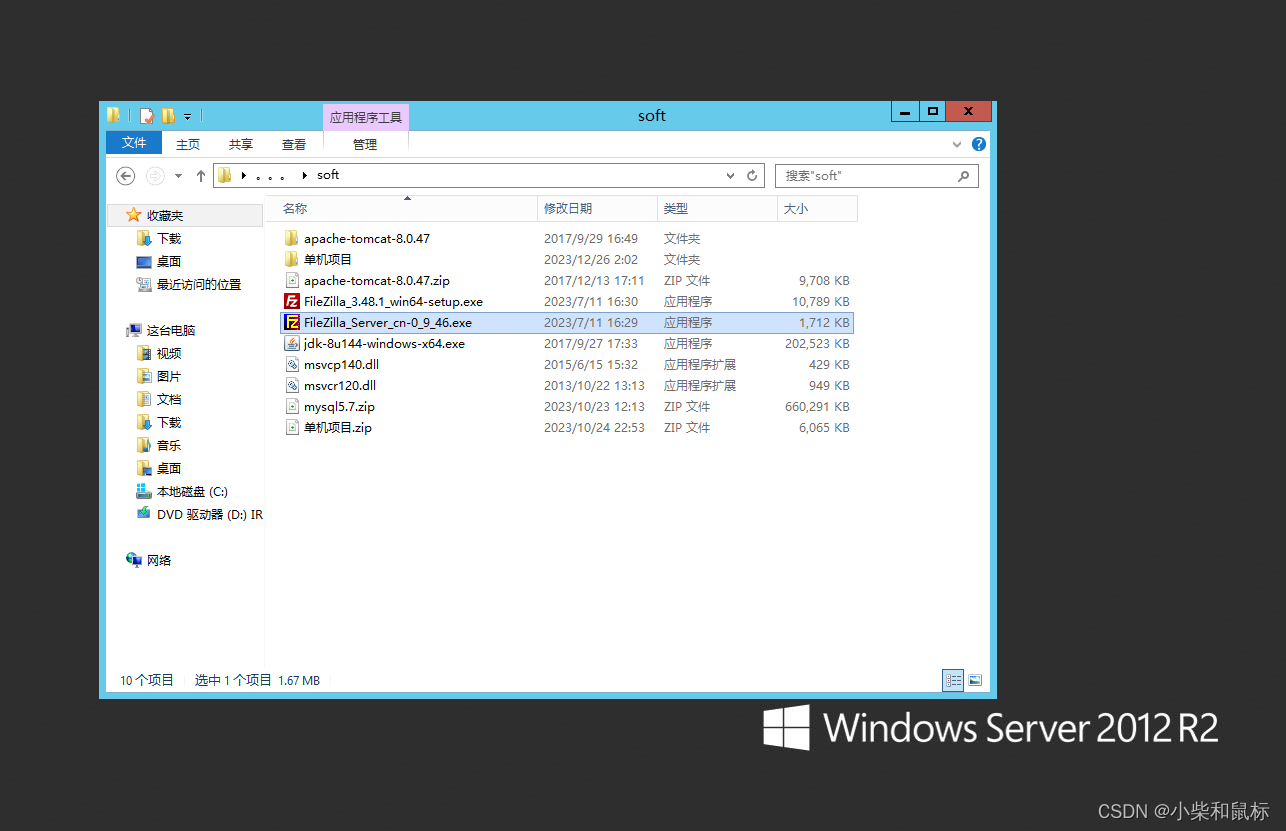Screen dimensions: 1286x831
Task: Sort by the 类型 column header
Action: [717, 209]
